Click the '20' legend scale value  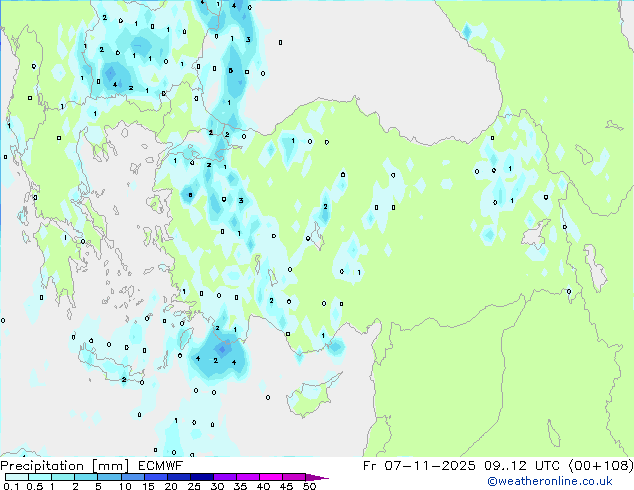tap(171, 486)
